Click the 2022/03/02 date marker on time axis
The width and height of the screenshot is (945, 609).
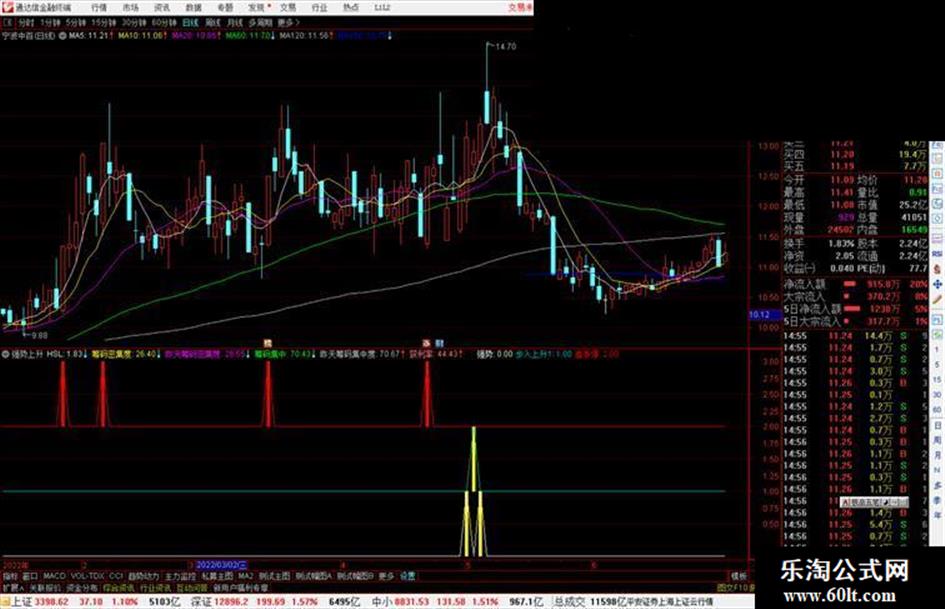221,565
